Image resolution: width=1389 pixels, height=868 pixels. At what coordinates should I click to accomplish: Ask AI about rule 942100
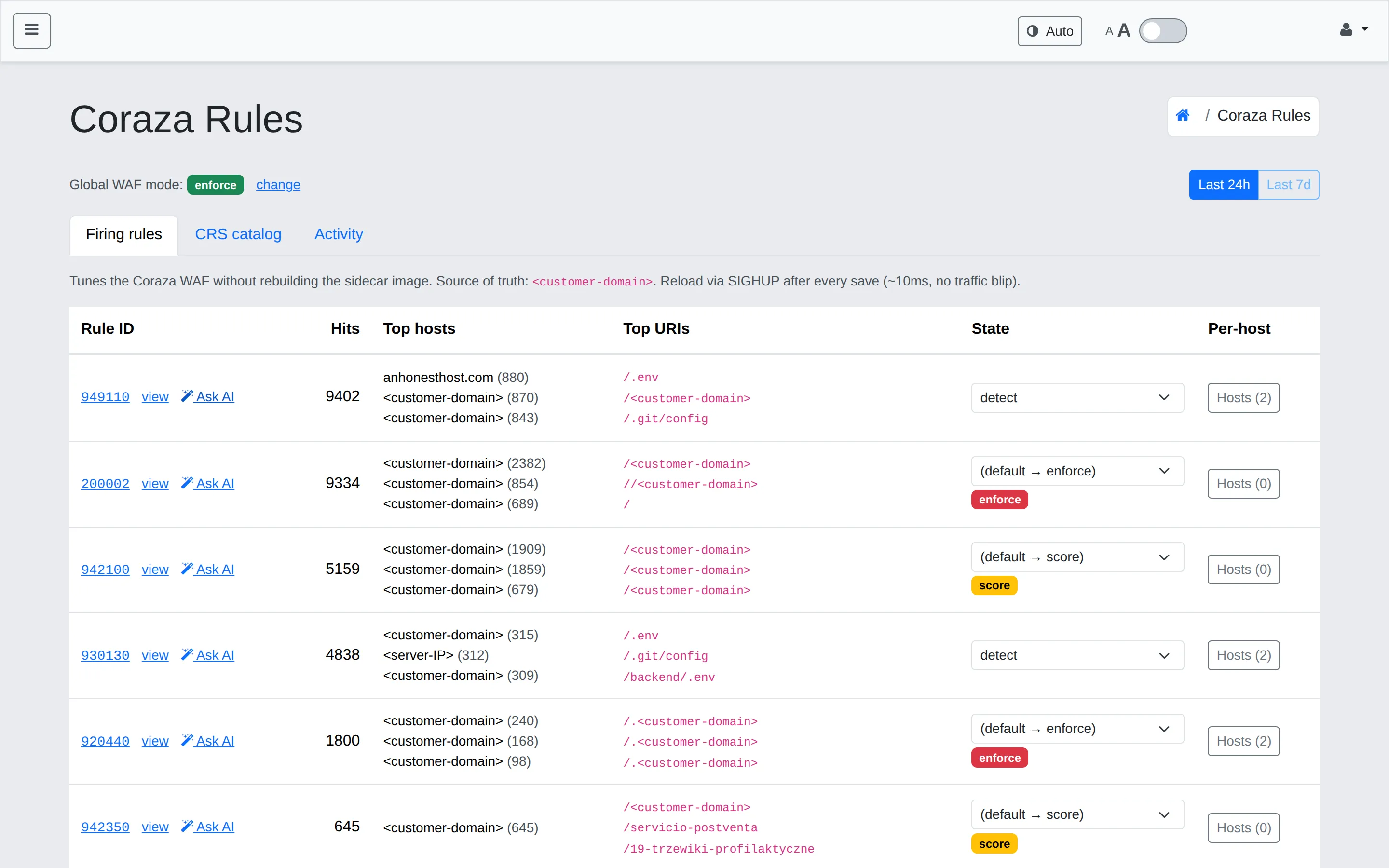click(x=208, y=570)
